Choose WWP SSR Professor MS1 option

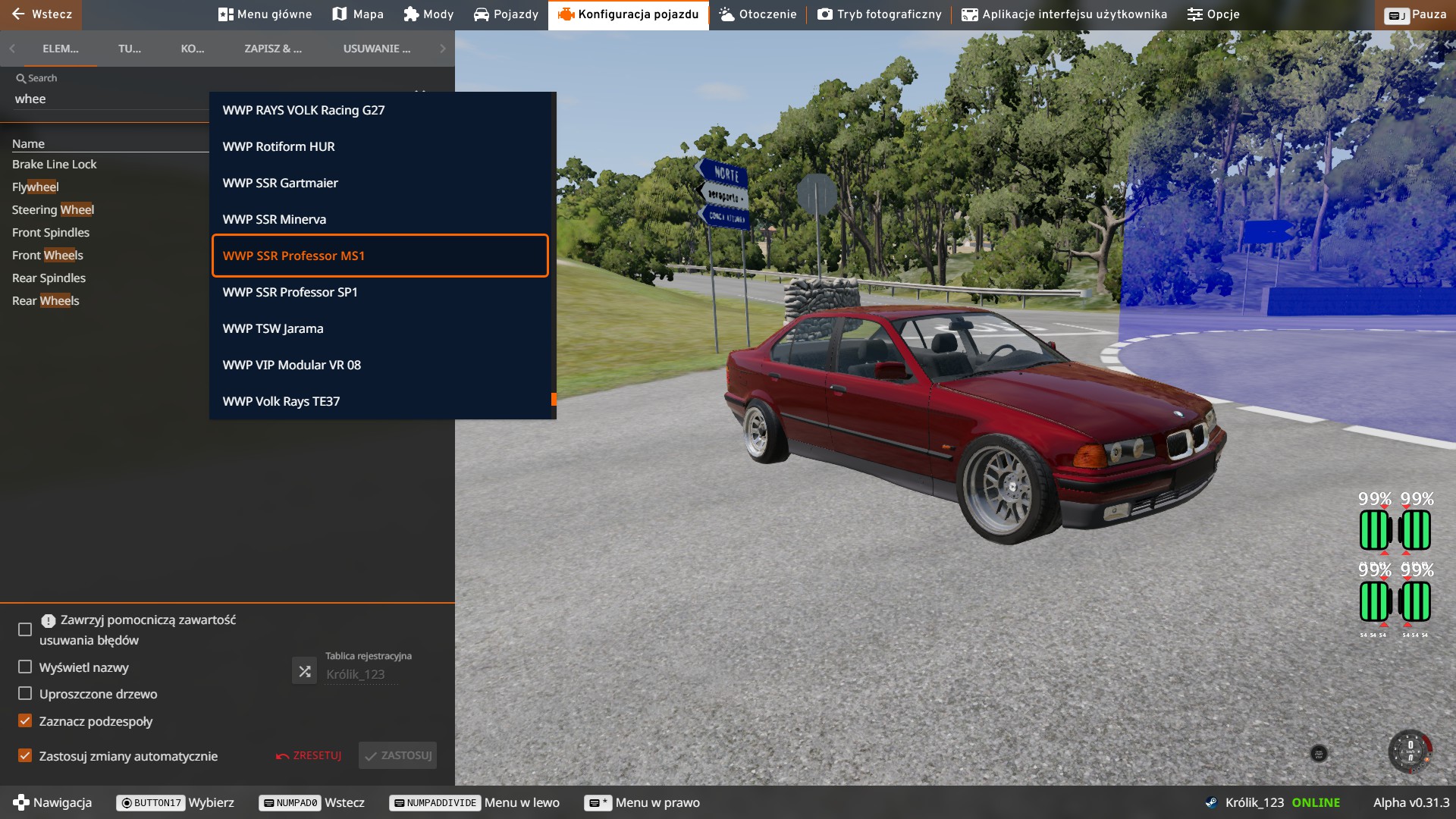[380, 256]
